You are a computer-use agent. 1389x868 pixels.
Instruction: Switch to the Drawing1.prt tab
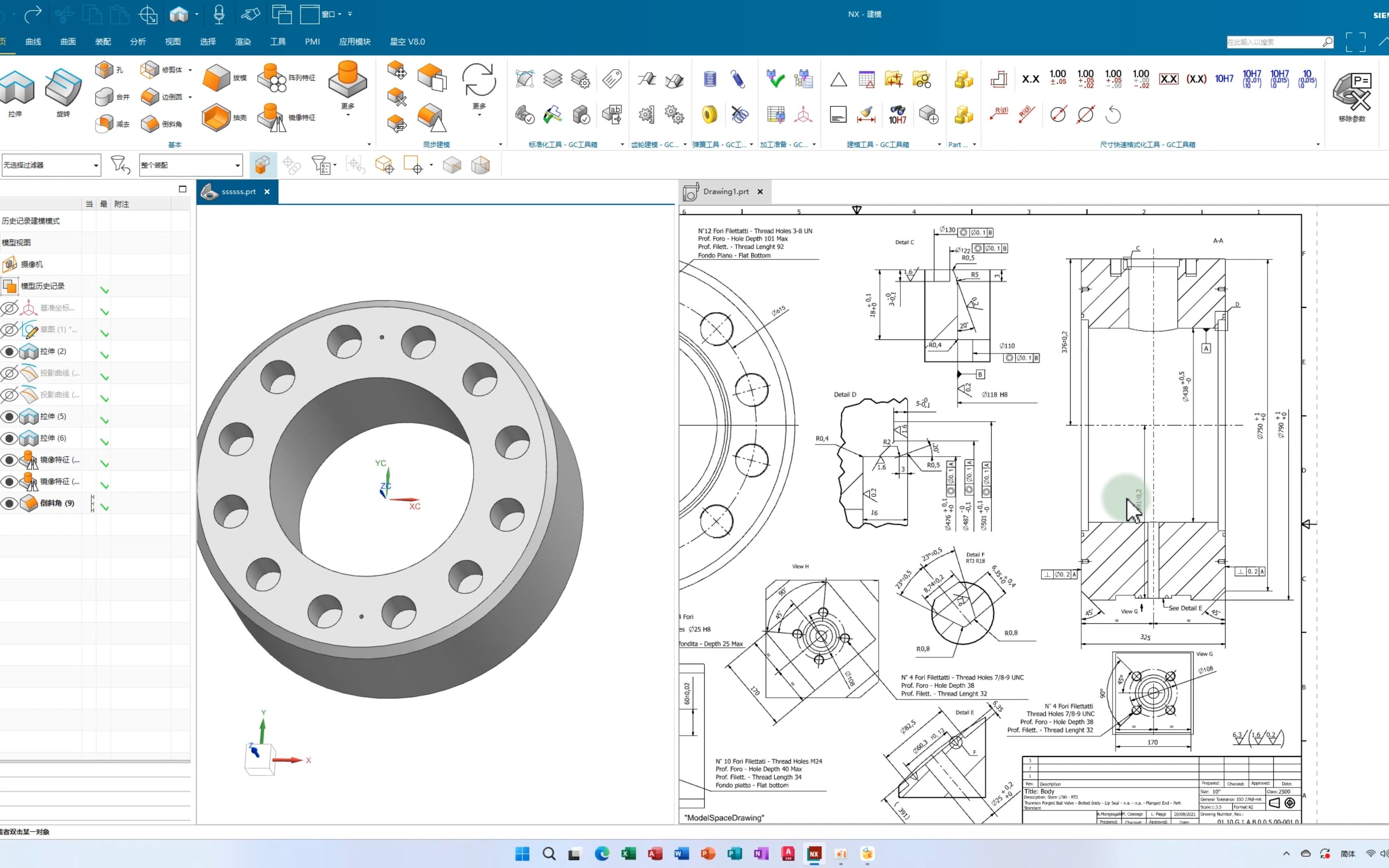725,191
